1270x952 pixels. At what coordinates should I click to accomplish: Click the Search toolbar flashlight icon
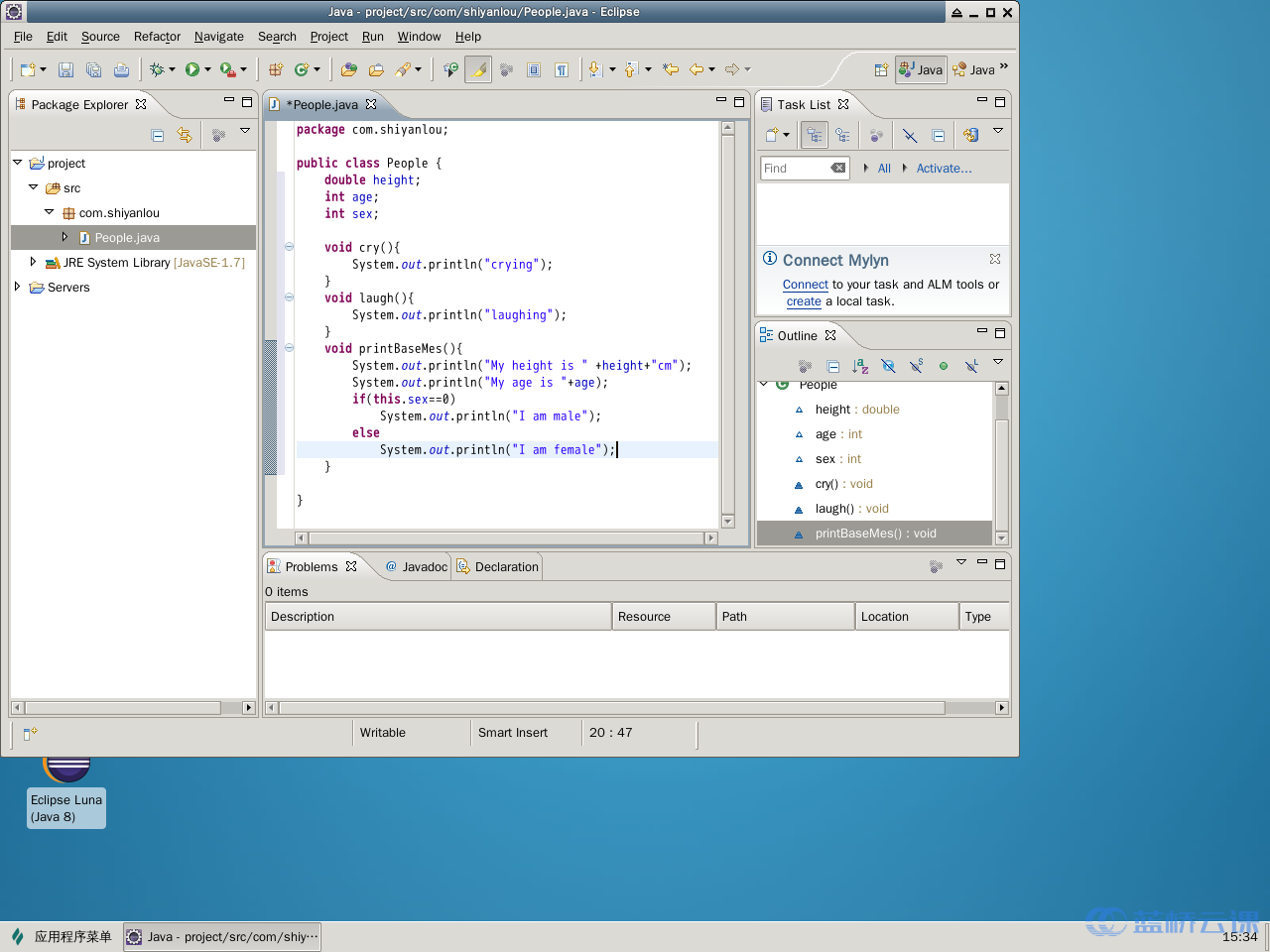(x=403, y=69)
